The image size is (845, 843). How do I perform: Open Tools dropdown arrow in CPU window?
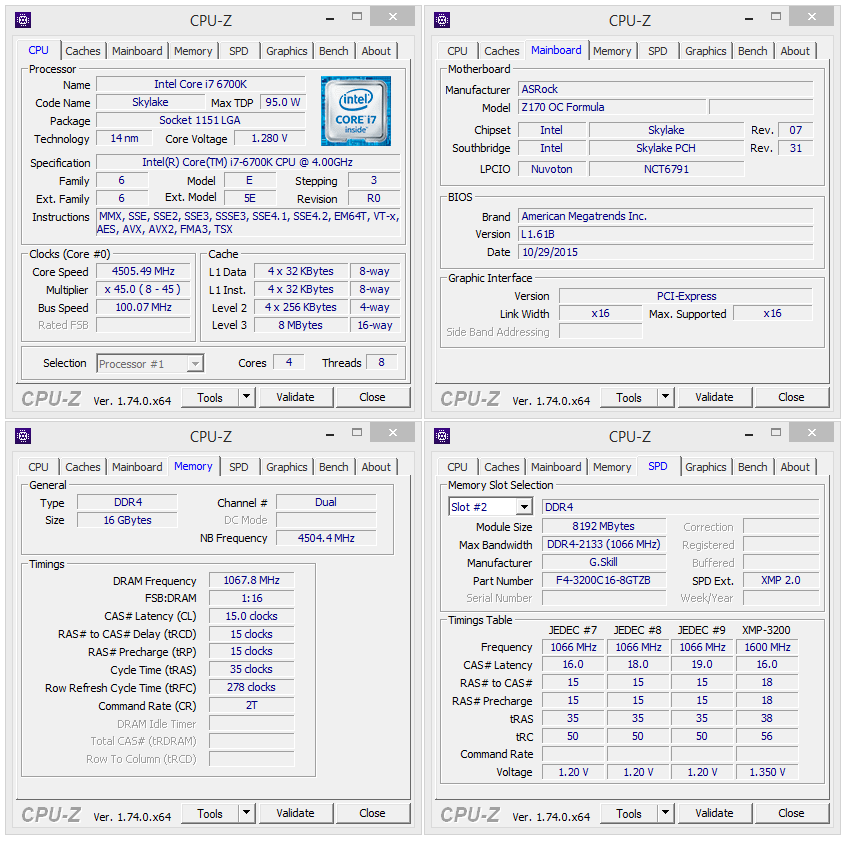246,397
